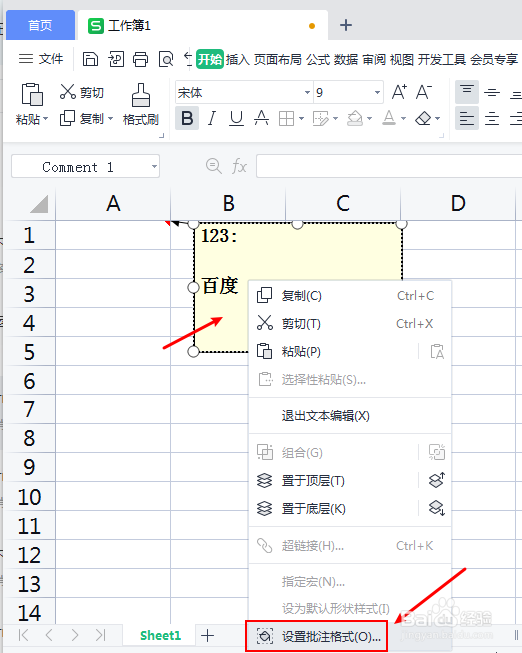Expand the font color dropdown arrow
This screenshot has width=522, height=653.
click(x=403, y=119)
